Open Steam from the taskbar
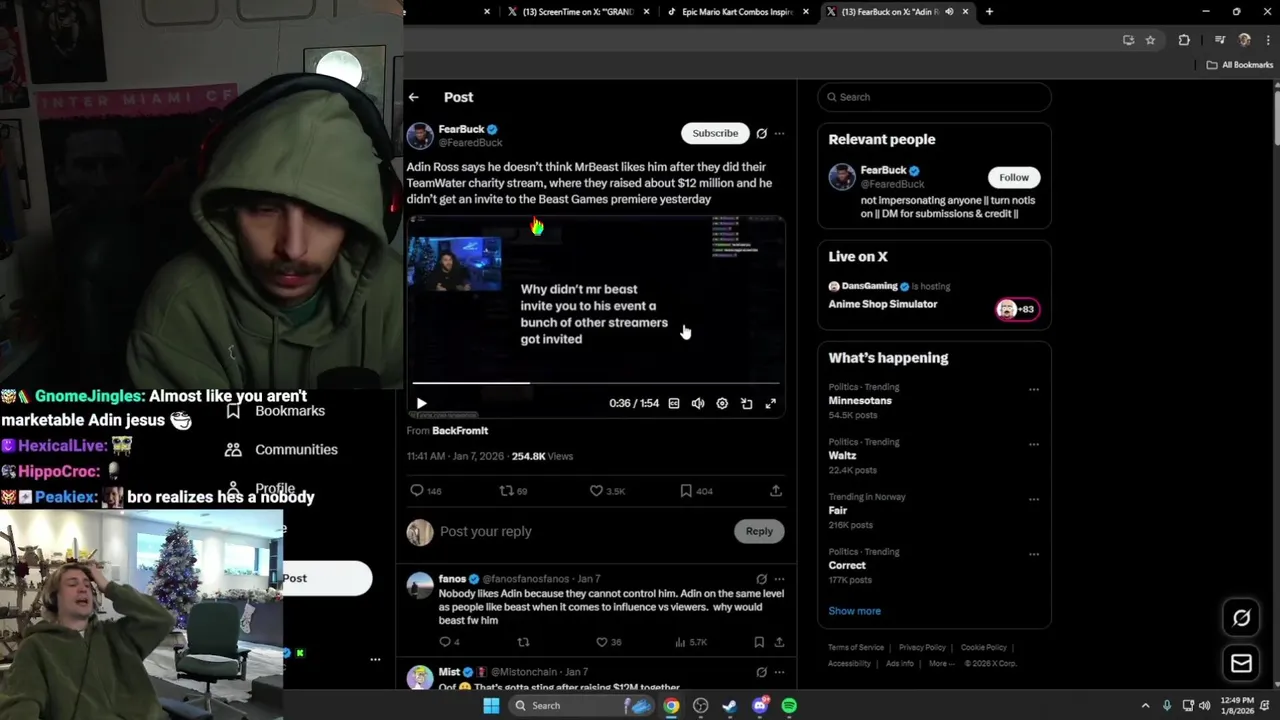The height and width of the screenshot is (720, 1280). point(730,706)
